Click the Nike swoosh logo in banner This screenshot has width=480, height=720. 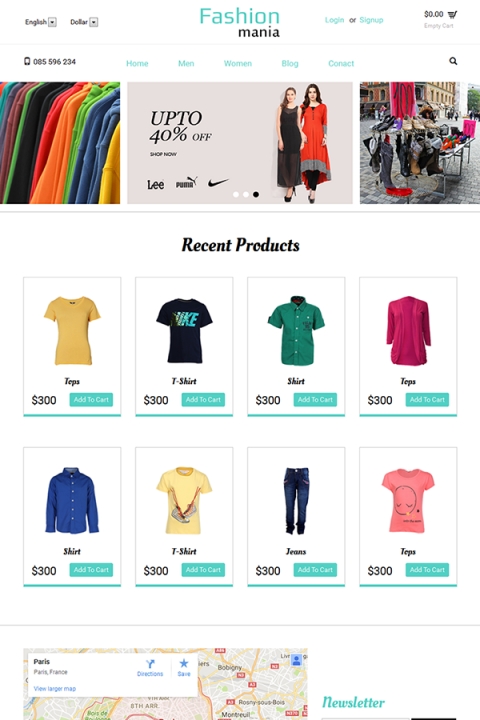click(x=218, y=183)
